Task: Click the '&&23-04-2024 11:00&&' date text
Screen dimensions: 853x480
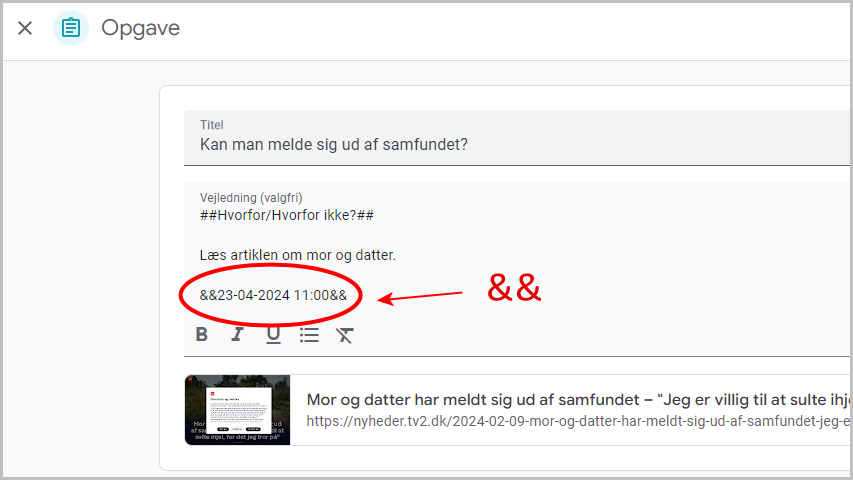Action: tap(273, 296)
